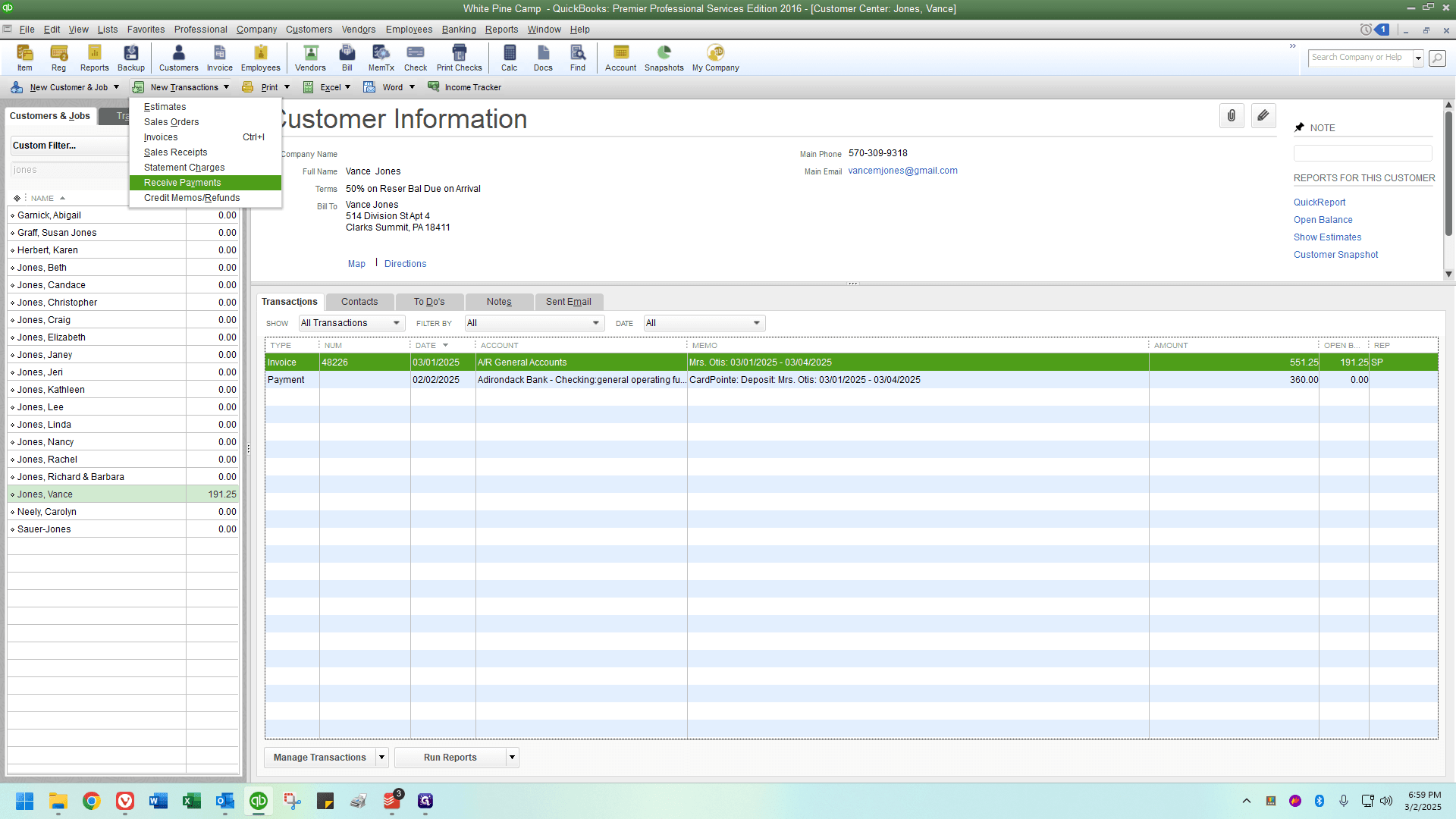Click the search magnifier button
Image resolution: width=1456 pixels, height=819 pixels.
coord(1437,58)
